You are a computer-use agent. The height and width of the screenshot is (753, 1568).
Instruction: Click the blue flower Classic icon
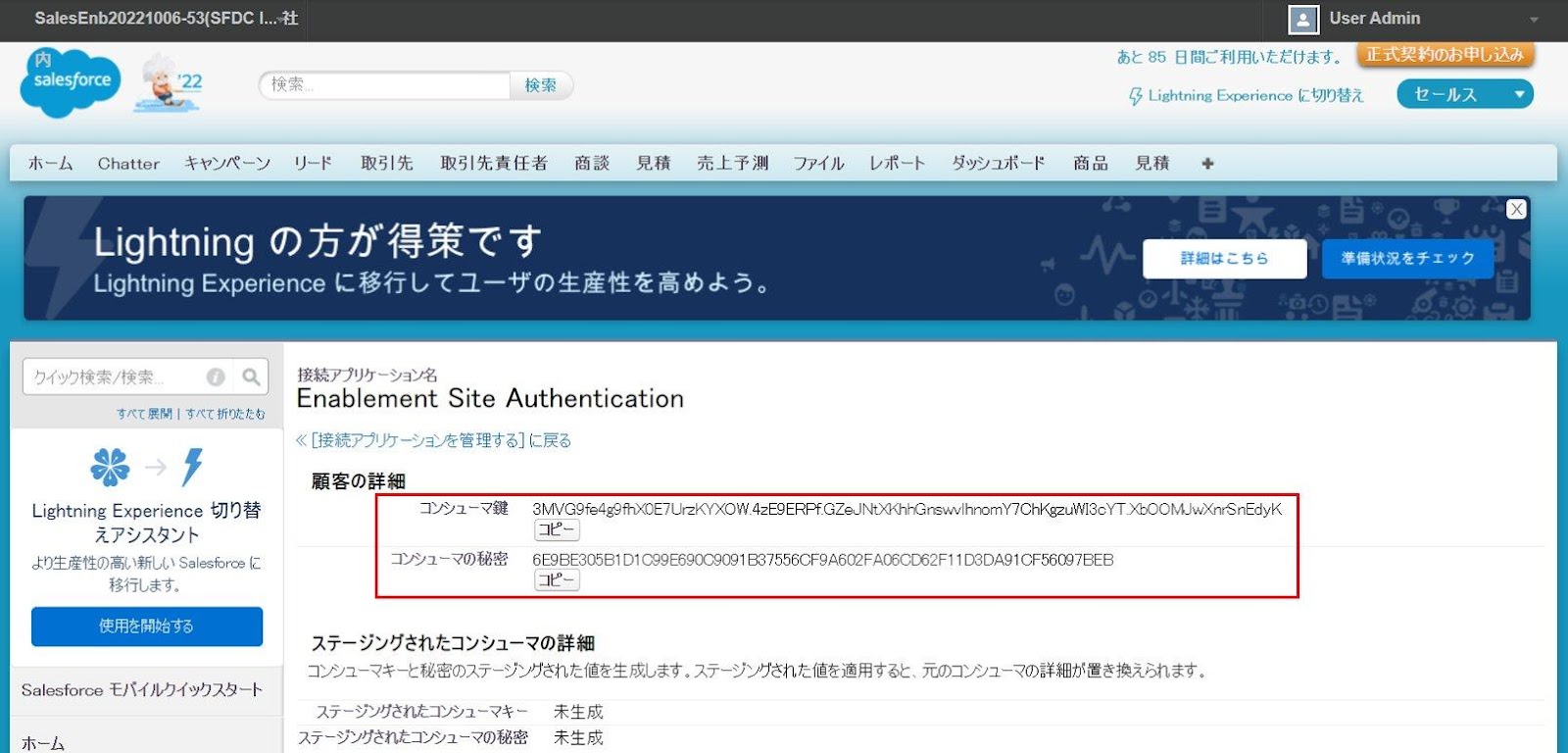click(110, 467)
